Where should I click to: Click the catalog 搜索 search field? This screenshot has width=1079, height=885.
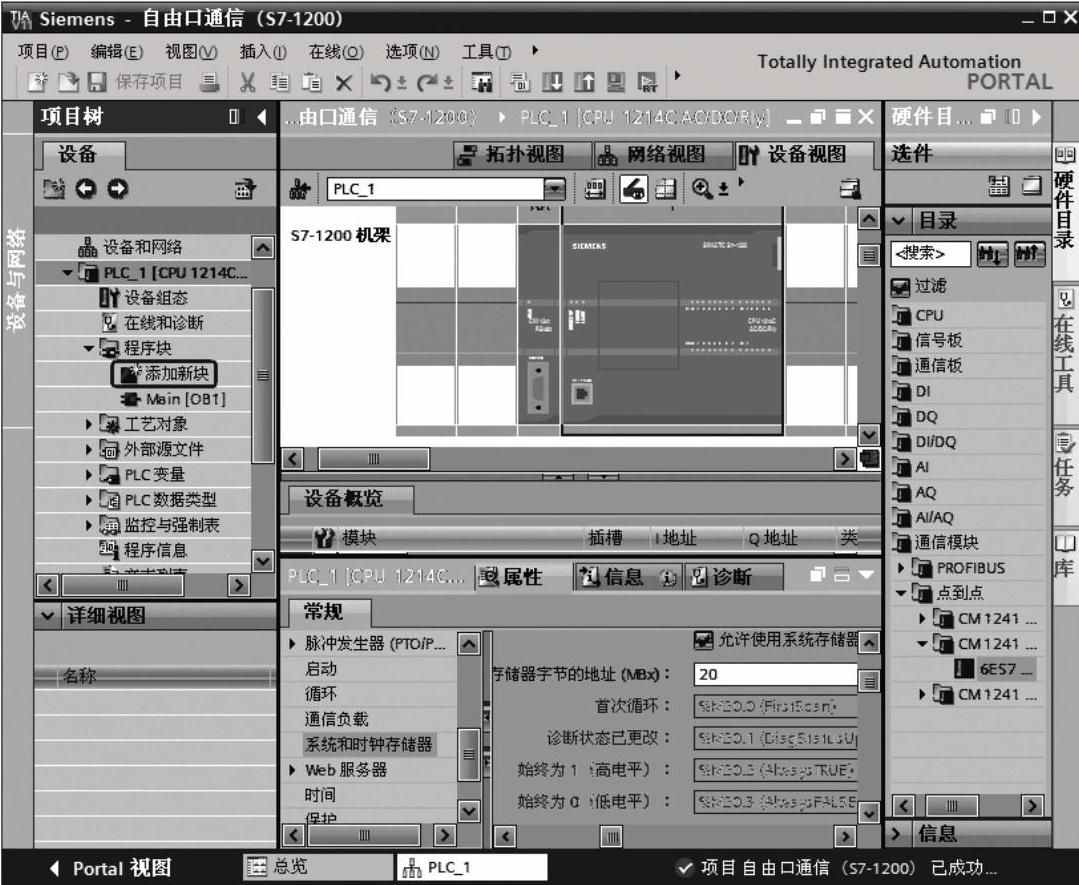pyautogui.click(x=930, y=254)
